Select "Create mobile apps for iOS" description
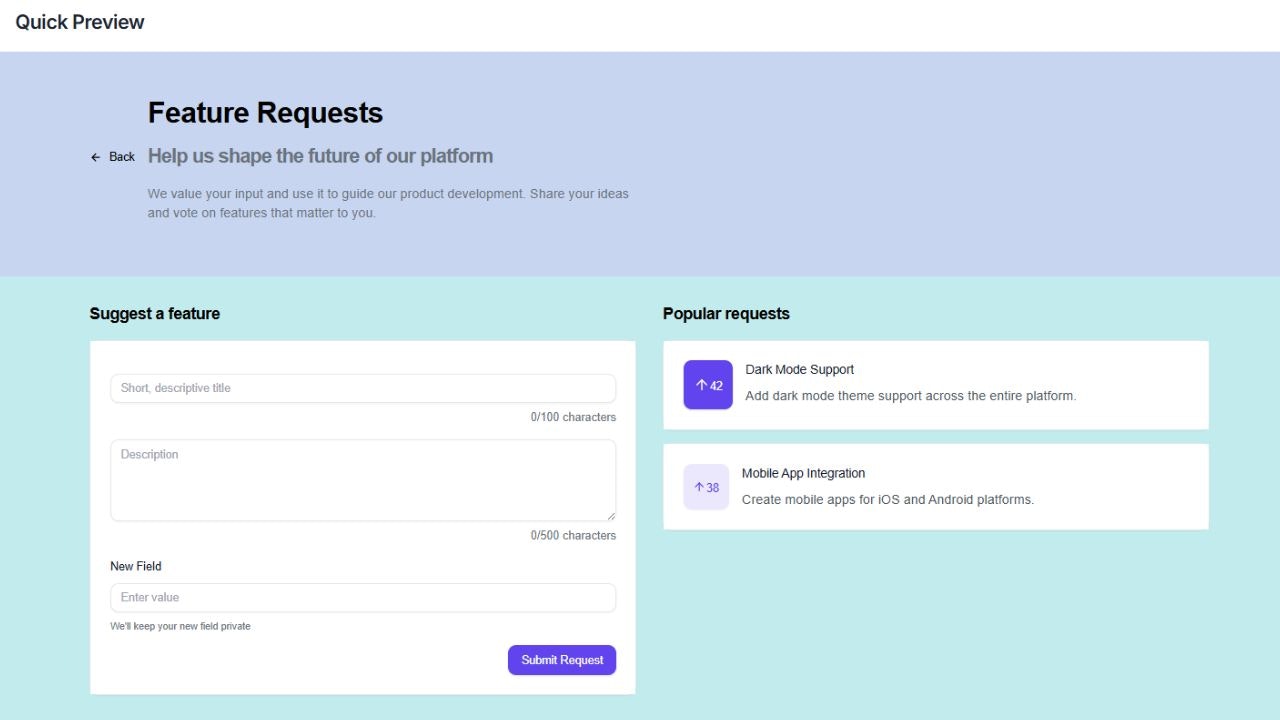This screenshot has height=720, width=1280. pyautogui.click(x=888, y=499)
